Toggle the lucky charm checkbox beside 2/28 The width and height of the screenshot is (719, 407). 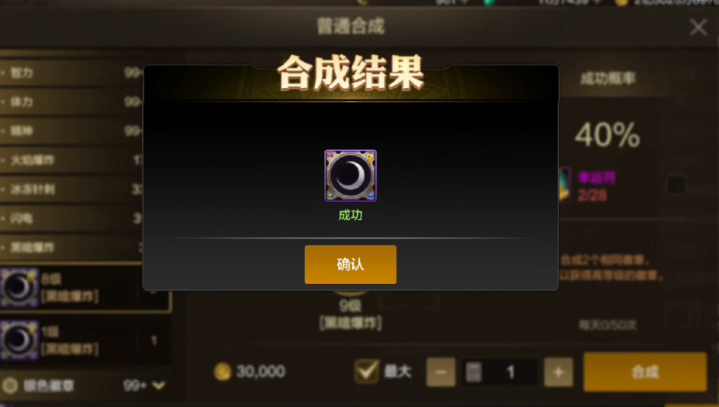coord(676,184)
